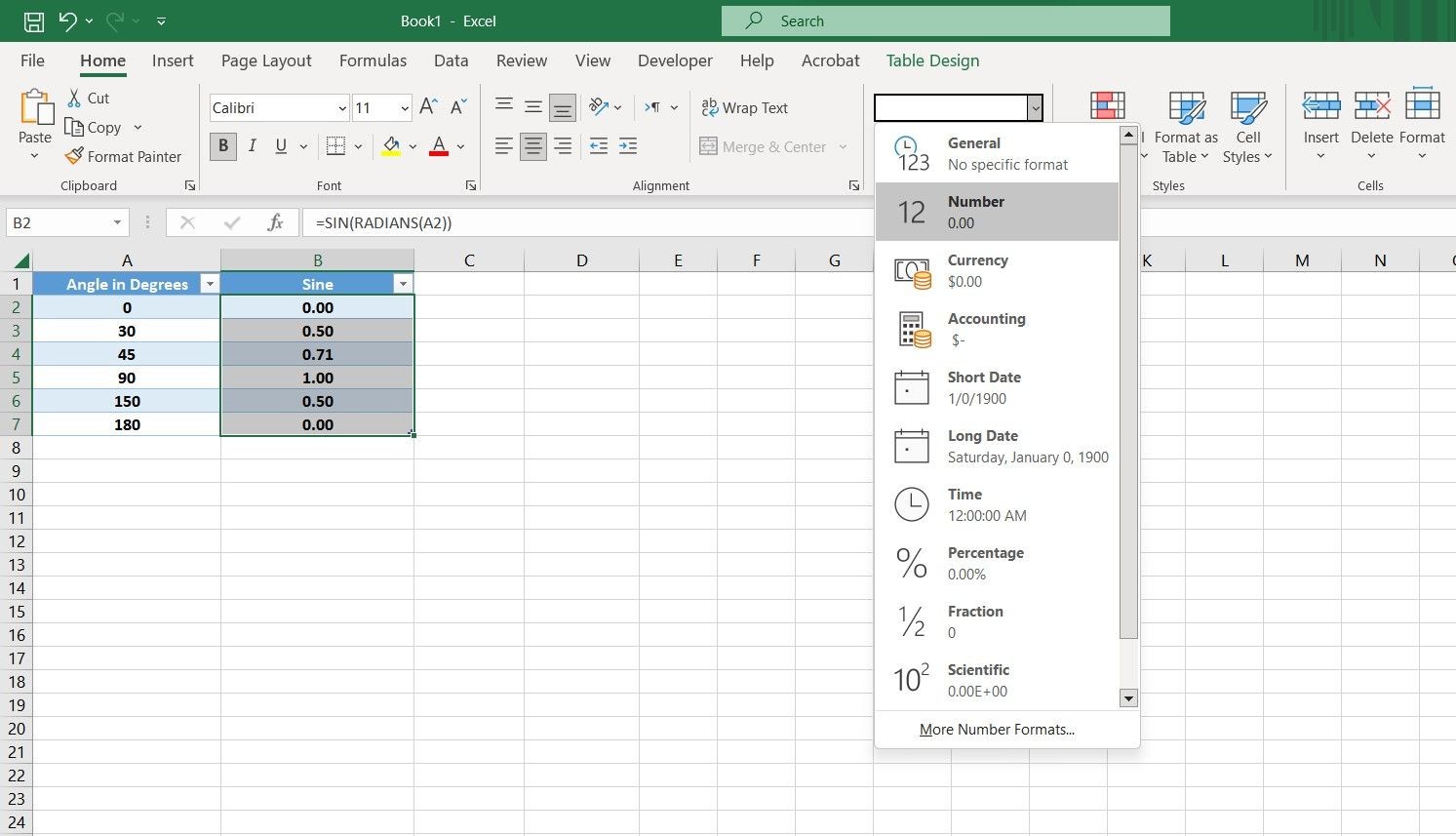Open More Number Formats link
Image resolution: width=1456 pixels, height=836 pixels.
click(x=997, y=730)
